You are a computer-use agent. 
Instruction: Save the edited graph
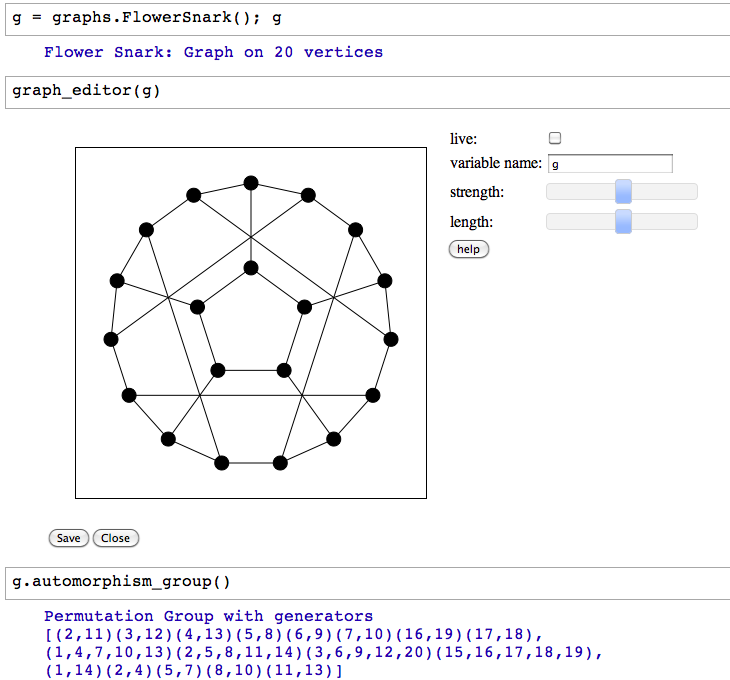pyautogui.click(x=68, y=538)
